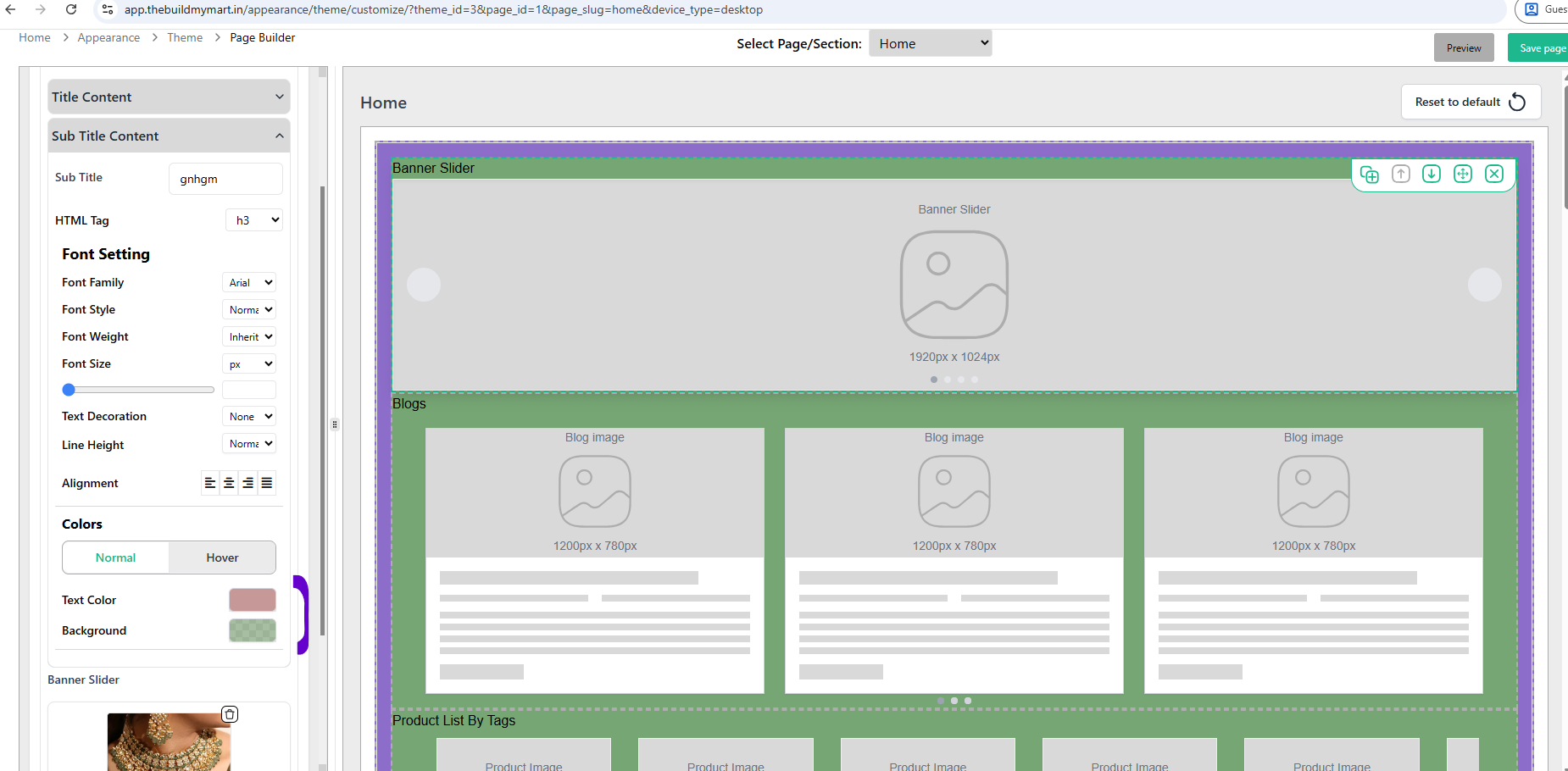The height and width of the screenshot is (771, 1568).
Task: Align text center
Action: 229,483
